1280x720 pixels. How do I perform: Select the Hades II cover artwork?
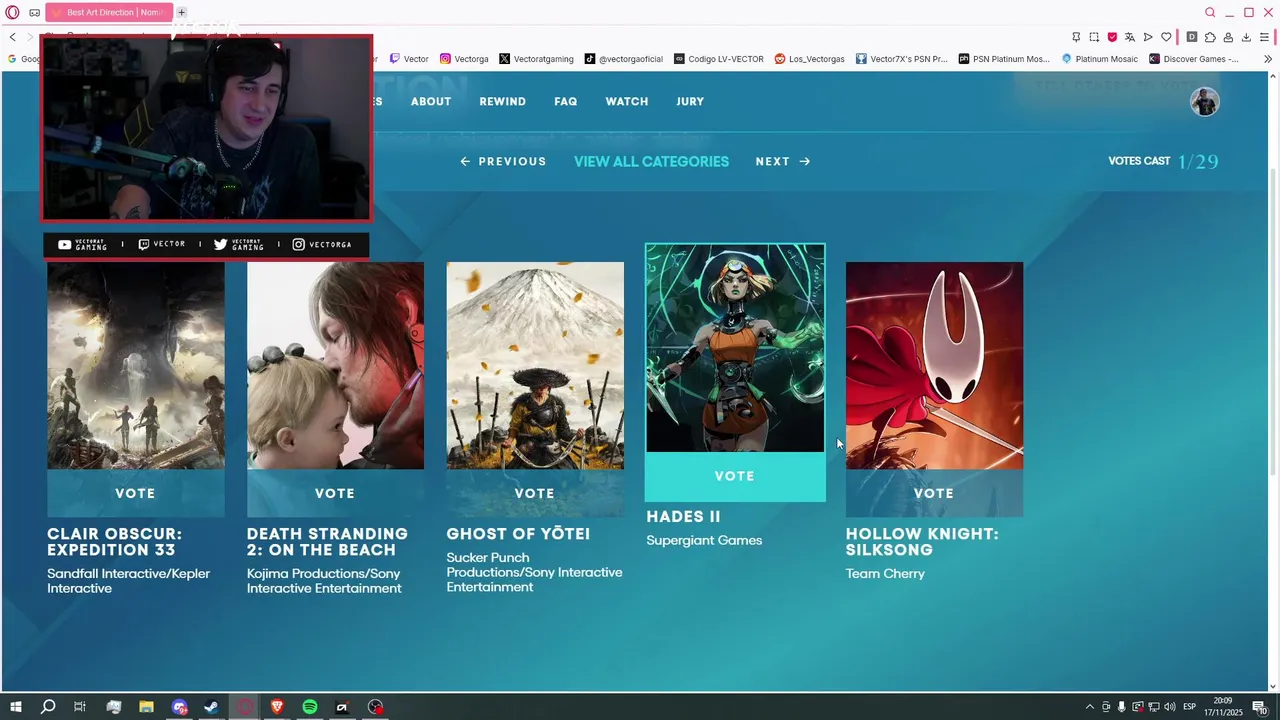pyautogui.click(x=735, y=348)
